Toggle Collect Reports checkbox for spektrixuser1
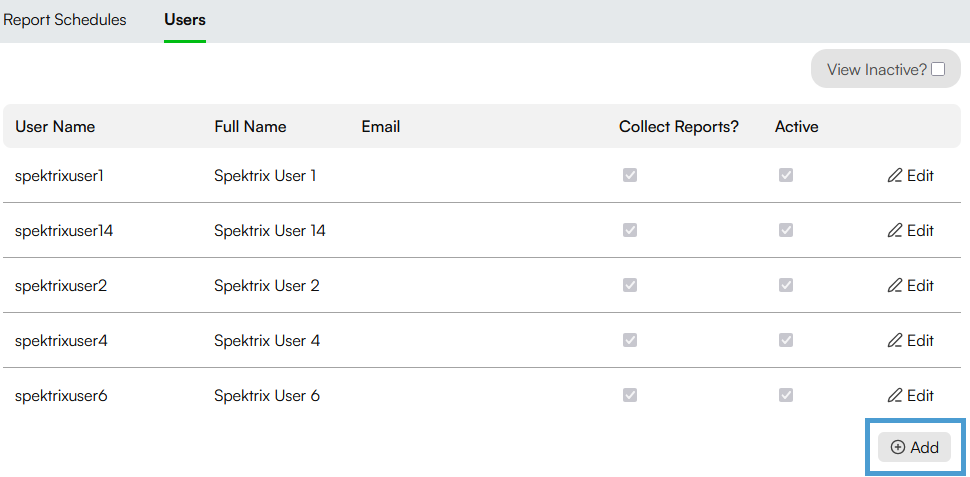Image resolution: width=970 pixels, height=477 pixels. 630,176
